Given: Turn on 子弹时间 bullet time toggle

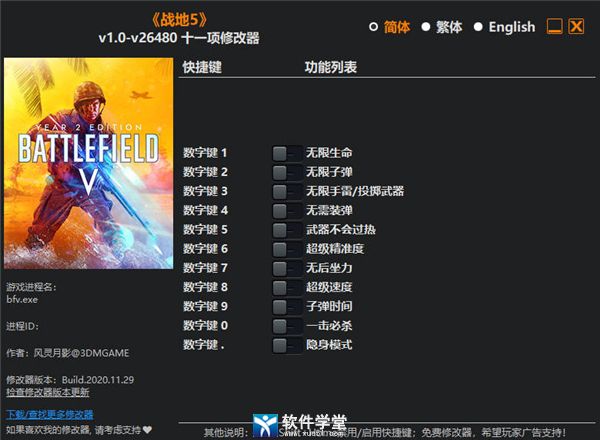Looking at the screenshot, I should pyautogui.click(x=287, y=307).
